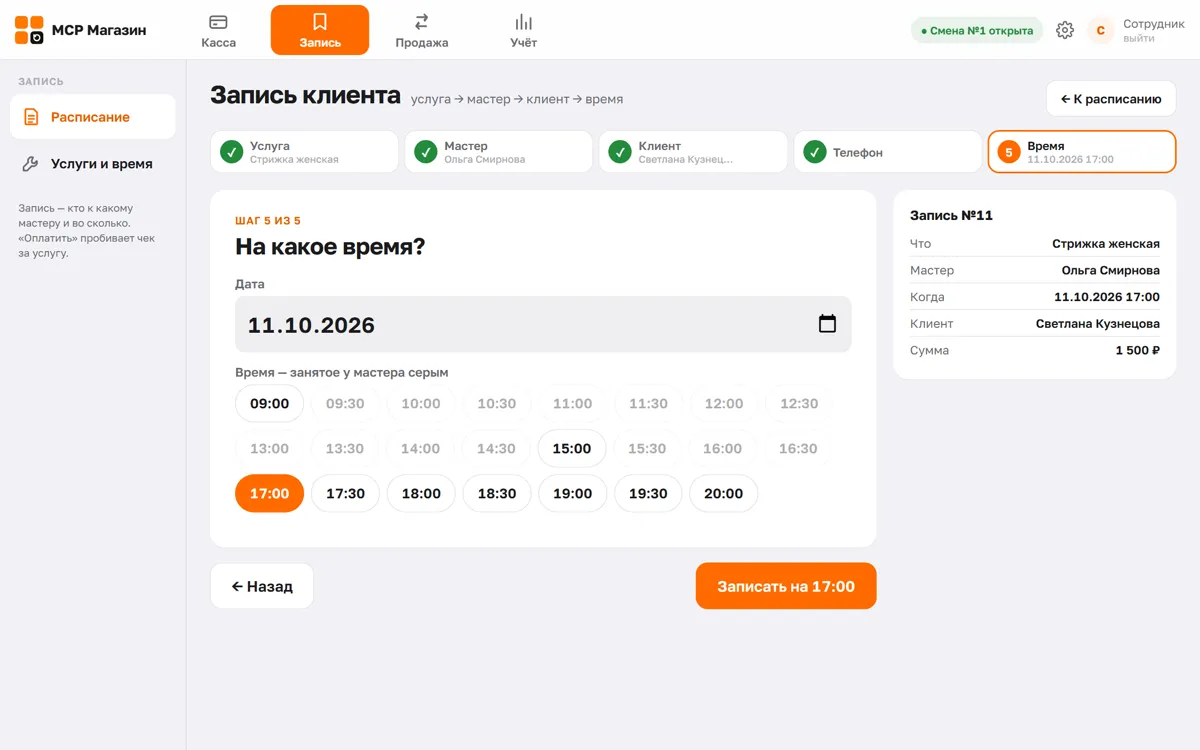
Task: Click 11.10.2026 17:00 in the summary card
Action: pyautogui.click(x=1107, y=297)
